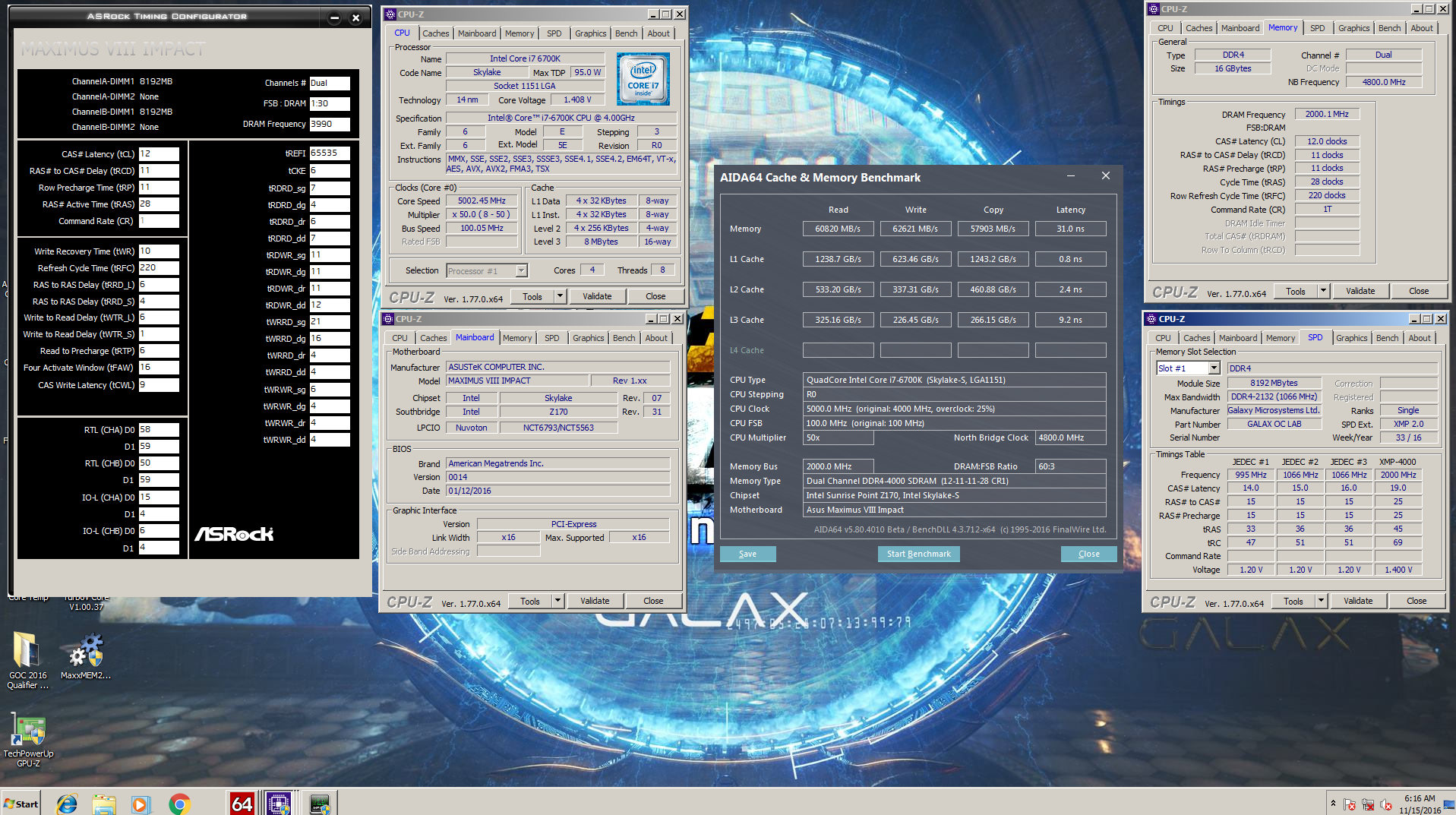Click the ASRock logo in Timing Configurator

point(234,534)
